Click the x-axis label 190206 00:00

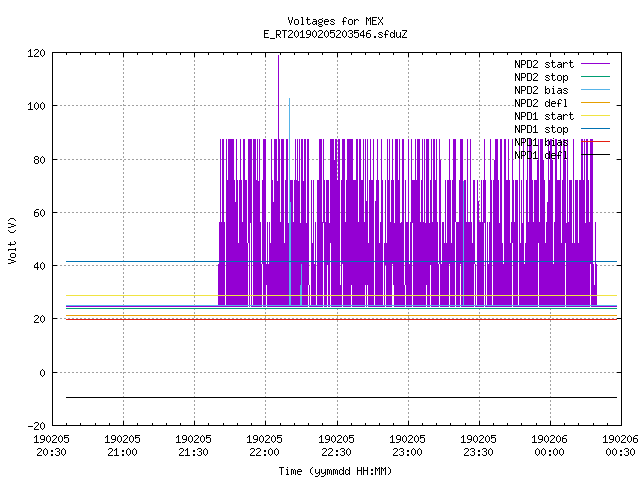(x=549, y=446)
